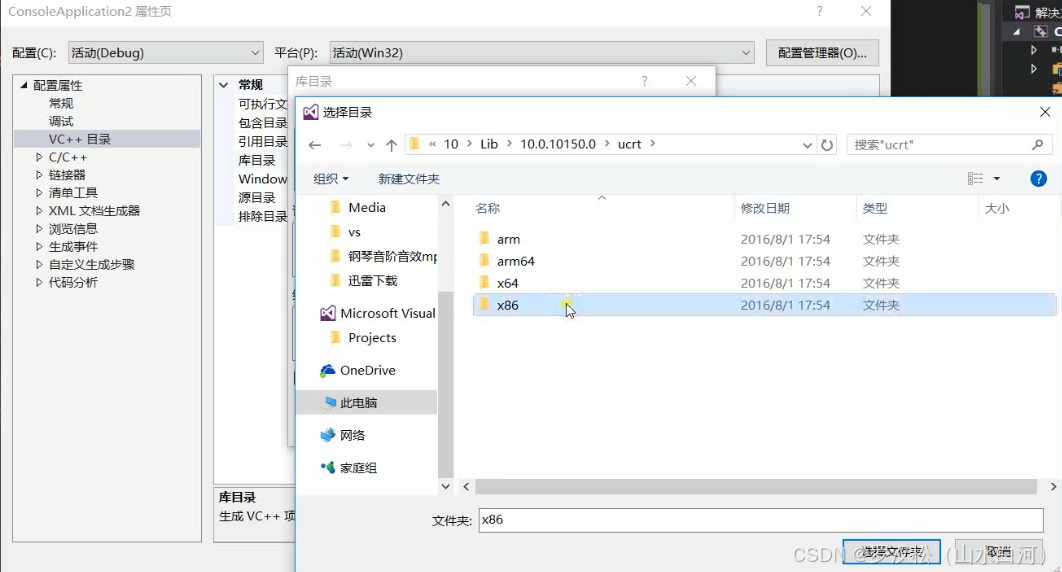Open vs folder in navigation pane
Screen dimensions: 1062x572
pos(354,232)
